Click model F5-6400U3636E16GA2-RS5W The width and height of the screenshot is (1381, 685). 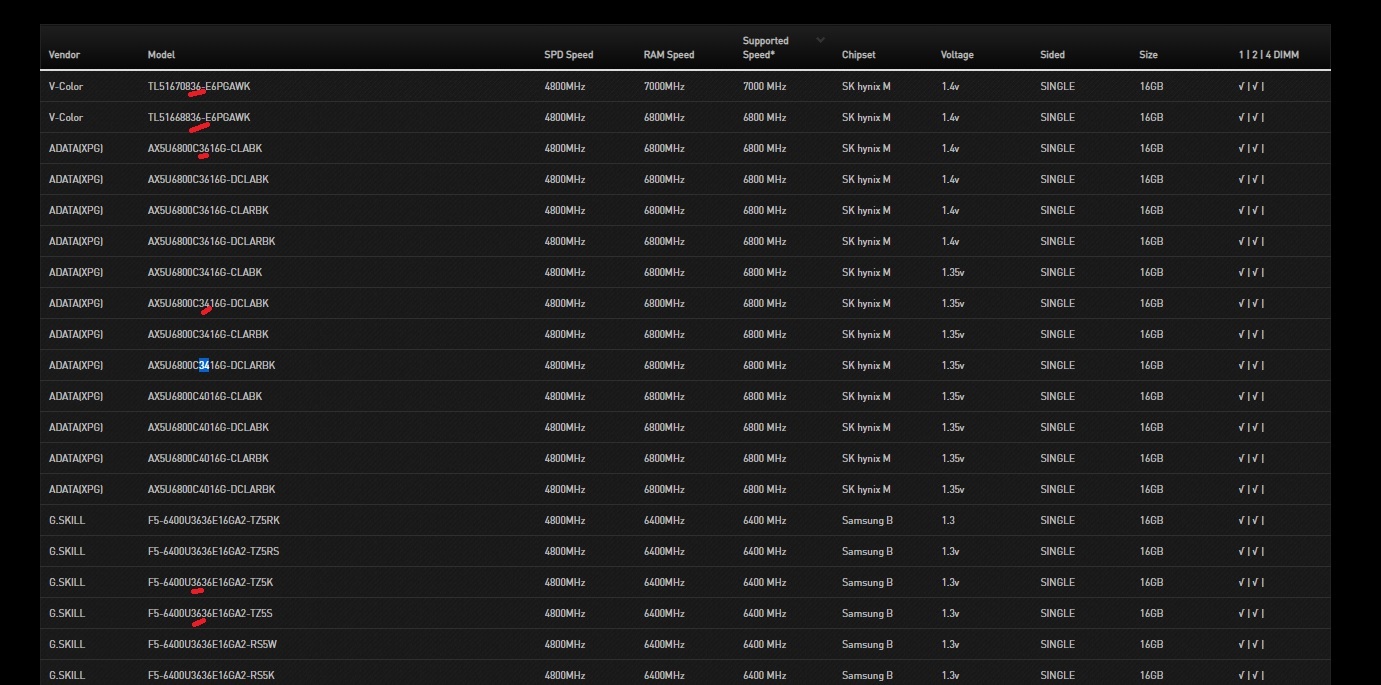pyautogui.click(x=212, y=645)
